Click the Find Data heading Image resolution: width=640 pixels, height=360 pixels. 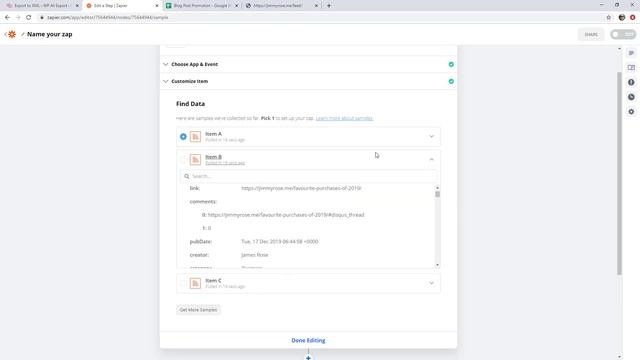click(x=191, y=104)
